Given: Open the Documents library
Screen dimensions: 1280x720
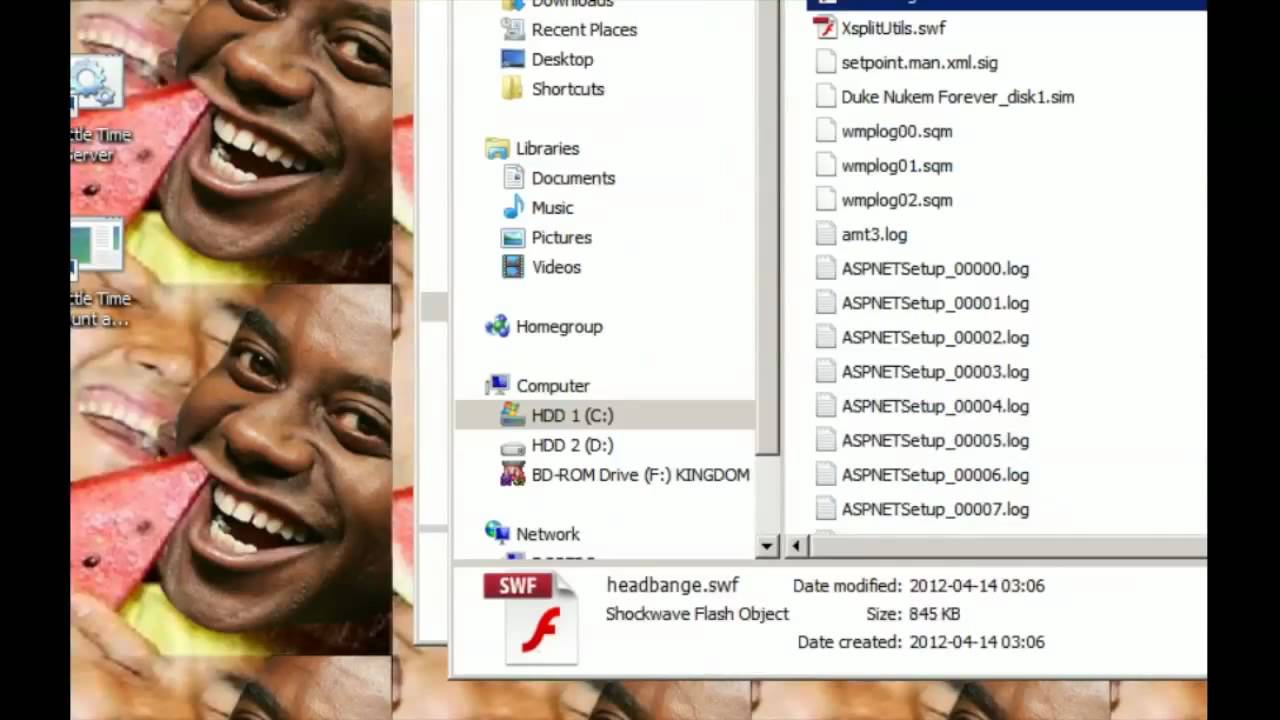Looking at the screenshot, I should [x=573, y=178].
